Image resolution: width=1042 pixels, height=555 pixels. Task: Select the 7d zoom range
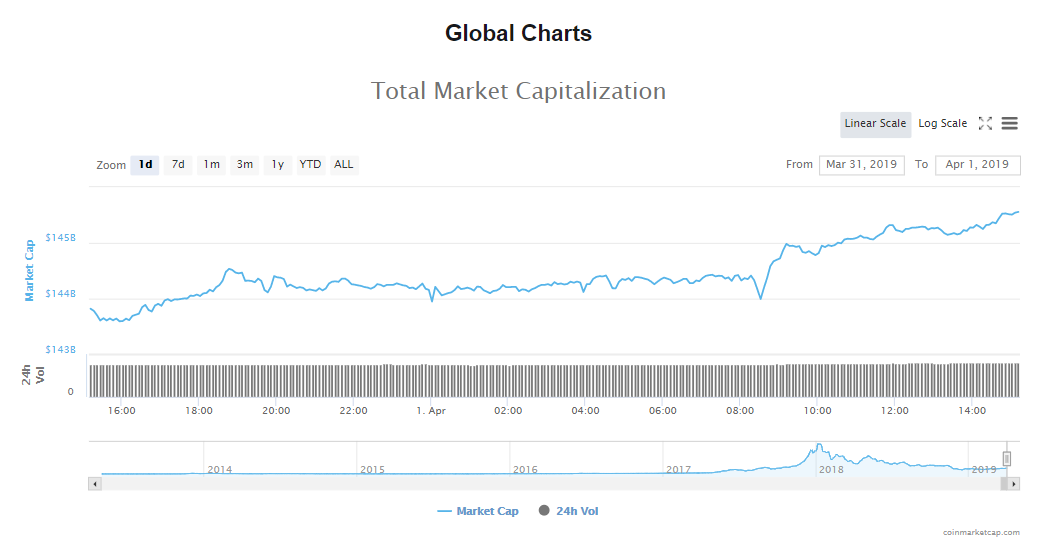(178, 165)
